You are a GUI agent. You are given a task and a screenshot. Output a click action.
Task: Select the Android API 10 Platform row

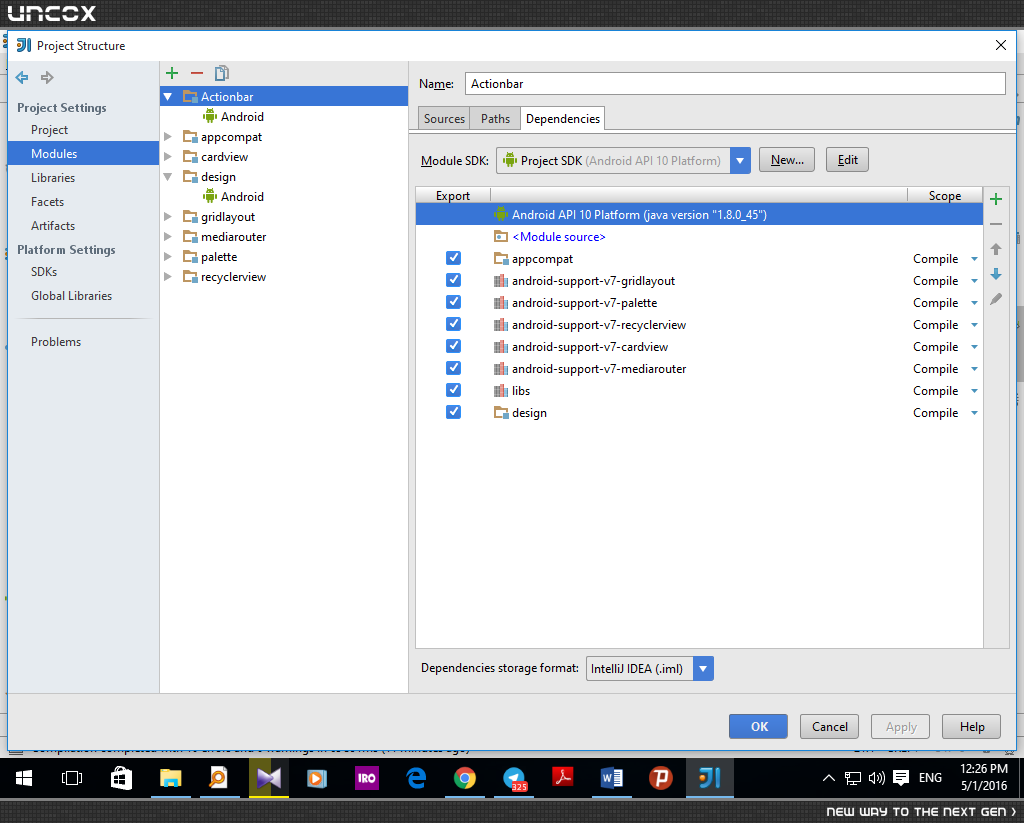(699, 214)
